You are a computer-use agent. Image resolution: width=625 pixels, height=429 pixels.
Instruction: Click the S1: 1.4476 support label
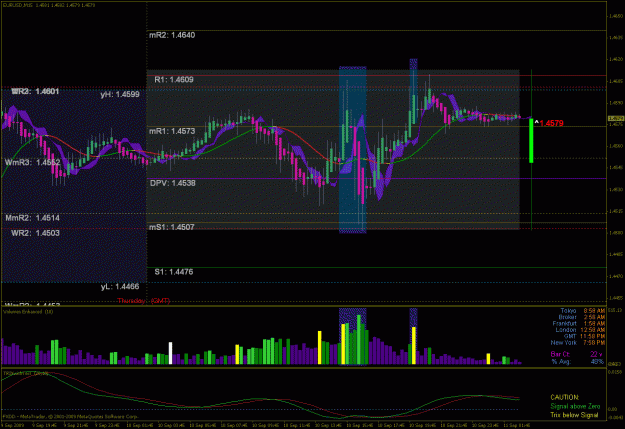[x=174, y=272]
